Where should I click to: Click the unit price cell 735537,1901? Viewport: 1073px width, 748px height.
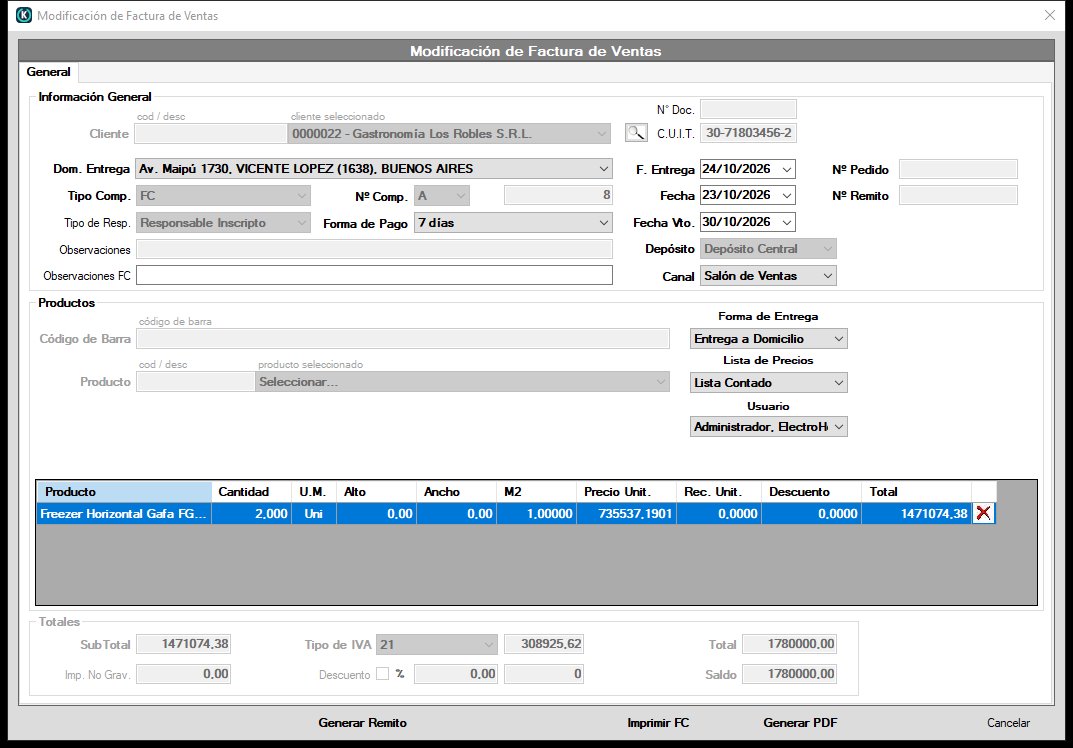[x=627, y=513]
